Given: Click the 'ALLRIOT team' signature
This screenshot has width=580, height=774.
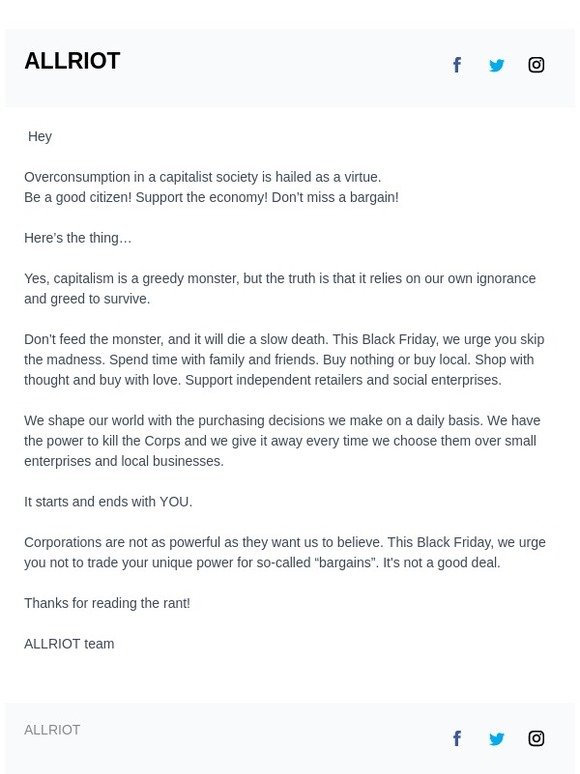Looking at the screenshot, I should [69, 644].
